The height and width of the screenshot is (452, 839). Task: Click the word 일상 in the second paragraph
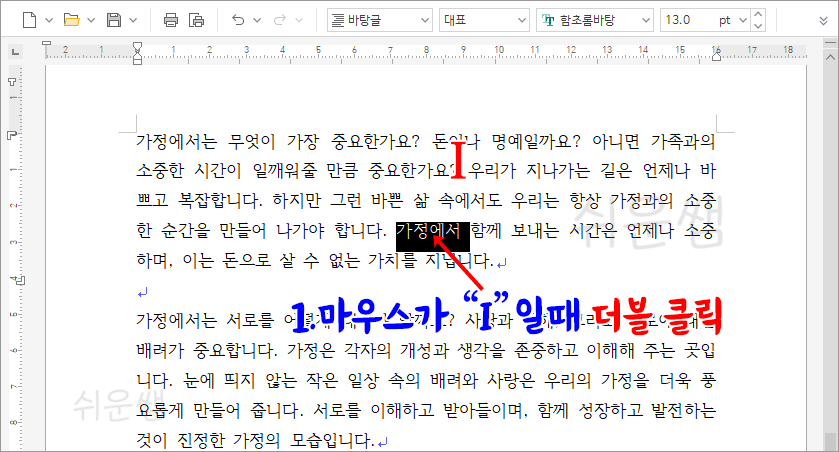click(363, 381)
